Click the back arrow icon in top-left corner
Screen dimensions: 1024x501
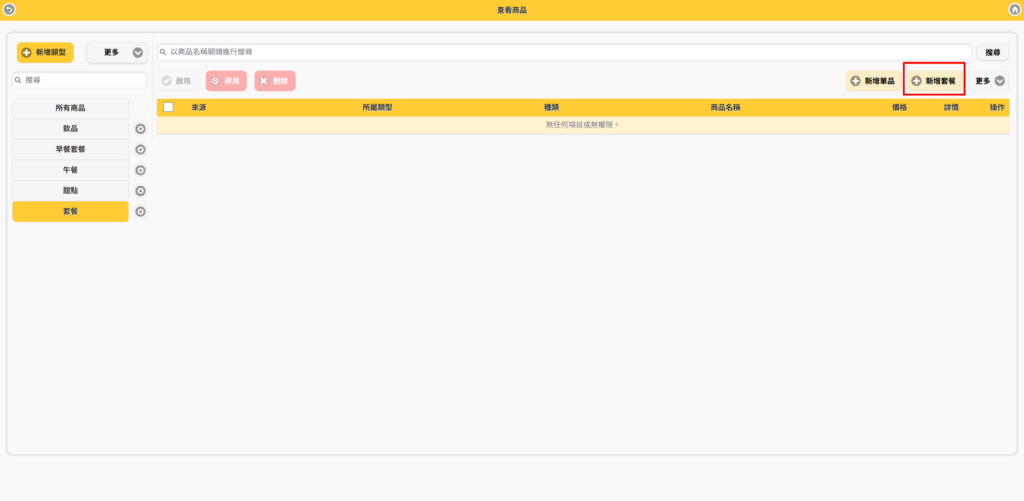coord(9,9)
